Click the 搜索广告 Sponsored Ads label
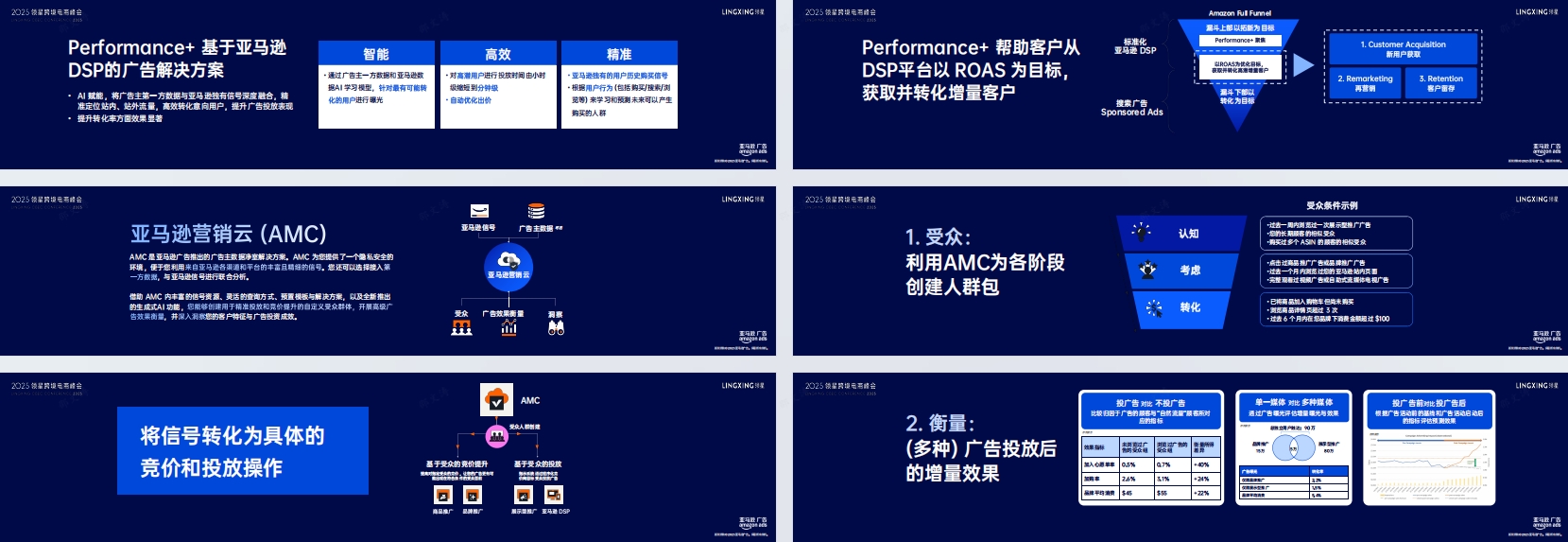1568x542 pixels. pos(1131,108)
